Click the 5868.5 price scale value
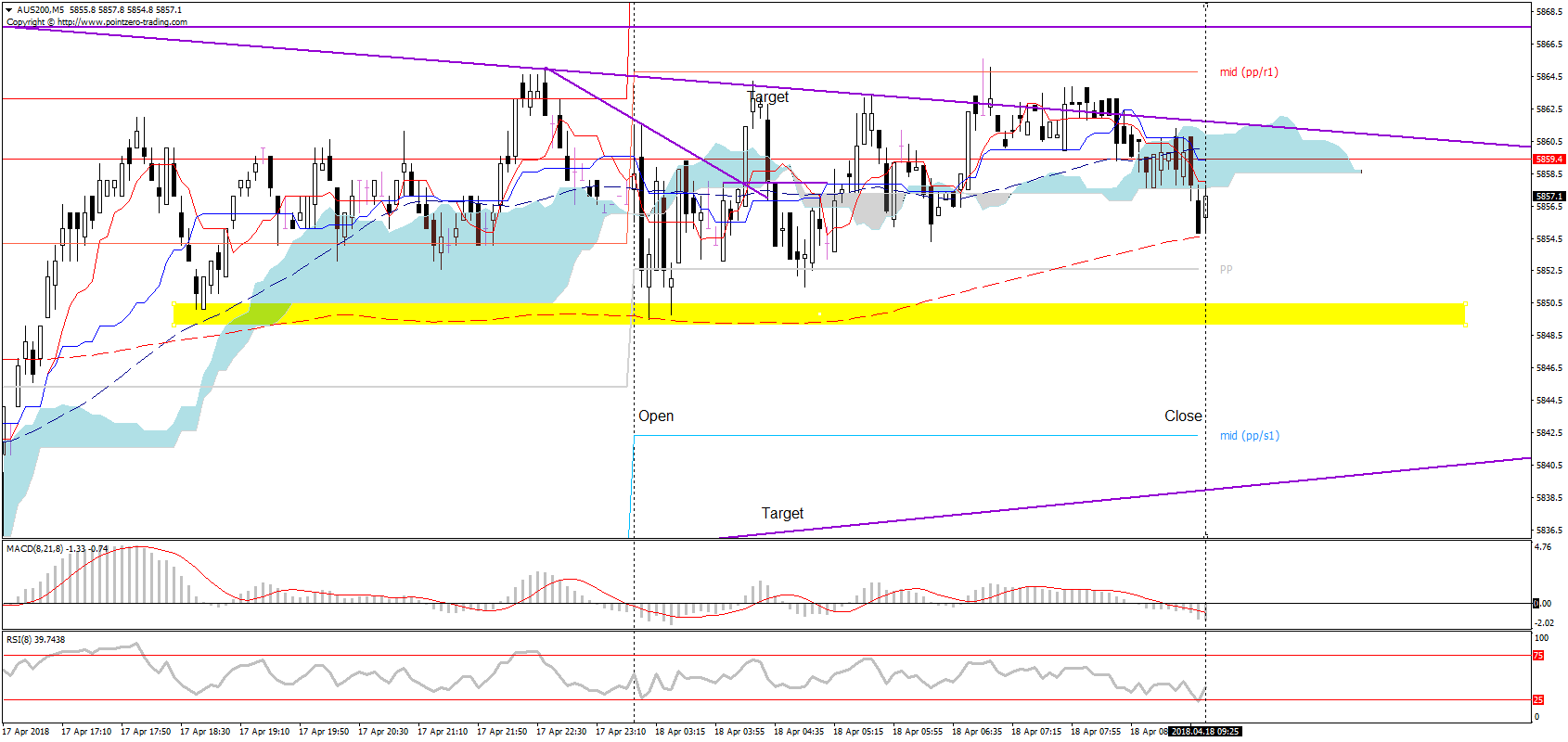1568x742 pixels. (1549, 12)
